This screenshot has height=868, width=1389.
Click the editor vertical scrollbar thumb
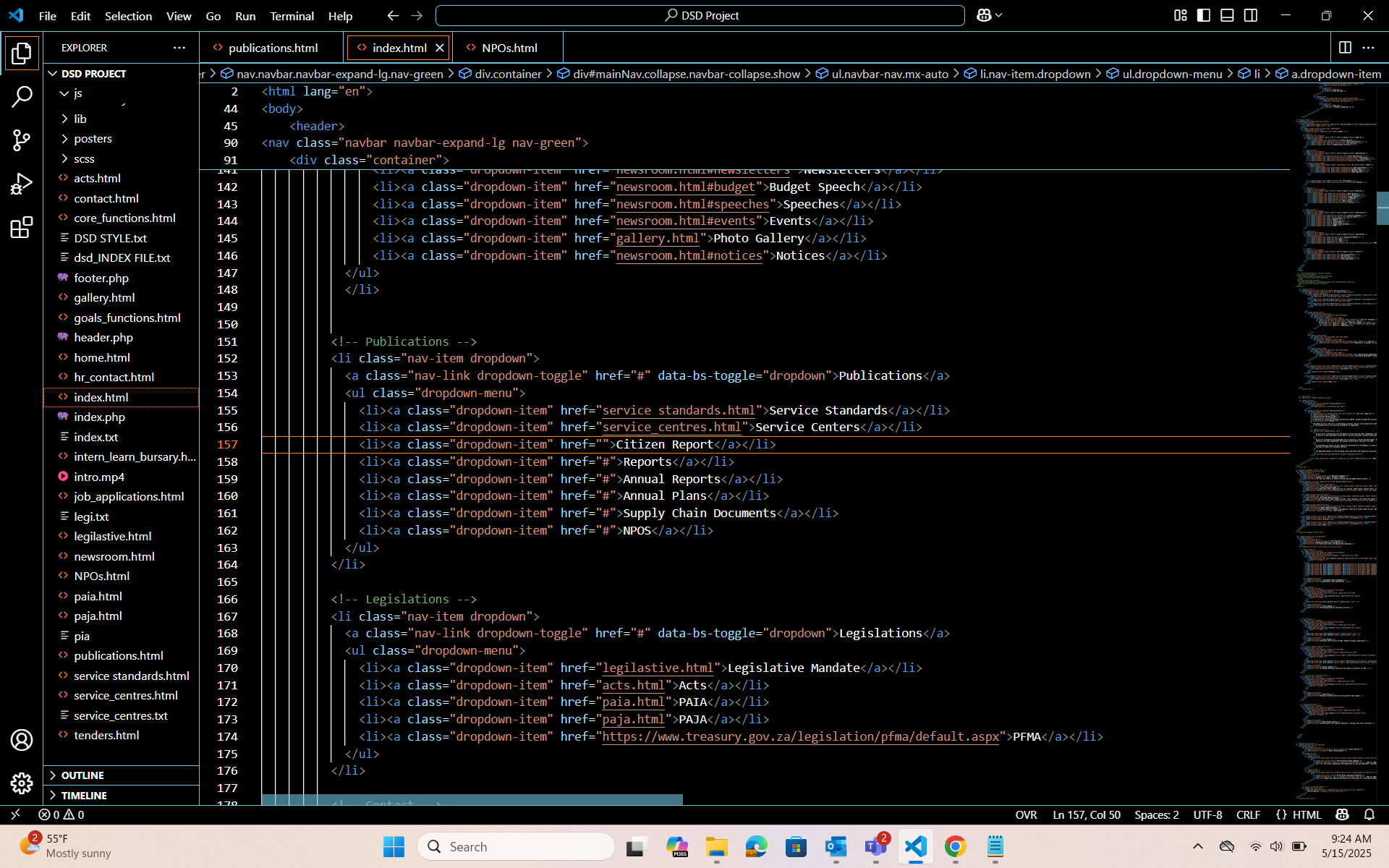point(1382,208)
